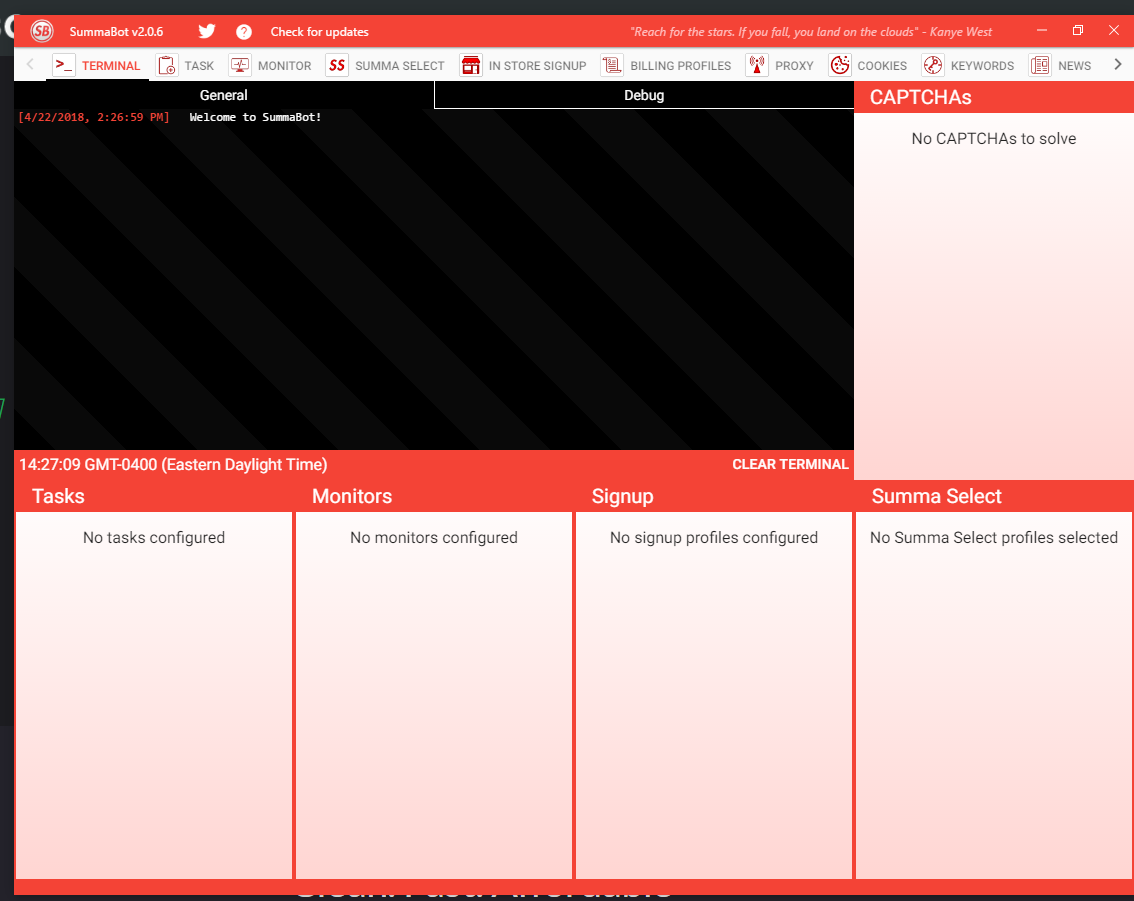
Task: Click the Task clipboard icon
Action: coord(167,65)
